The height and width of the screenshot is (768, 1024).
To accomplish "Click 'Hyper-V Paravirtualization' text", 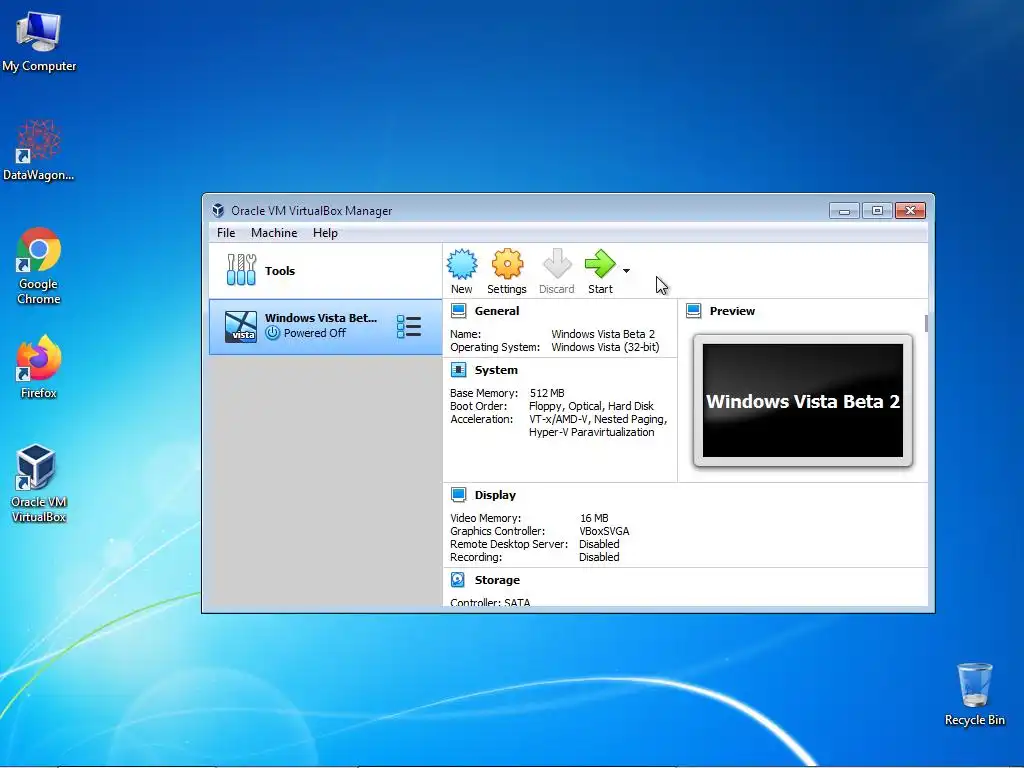I will pyautogui.click(x=591, y=432).
